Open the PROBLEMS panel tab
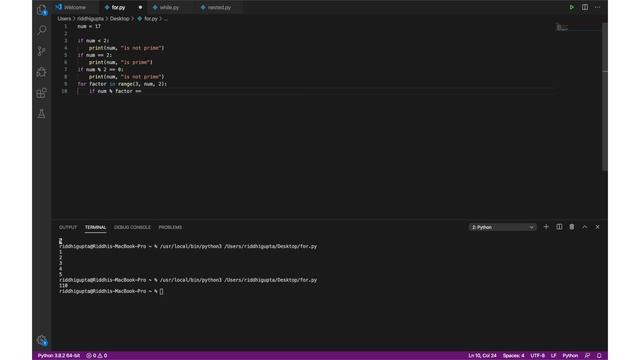This screenshot has height=360, width=640. click(170, 227)
